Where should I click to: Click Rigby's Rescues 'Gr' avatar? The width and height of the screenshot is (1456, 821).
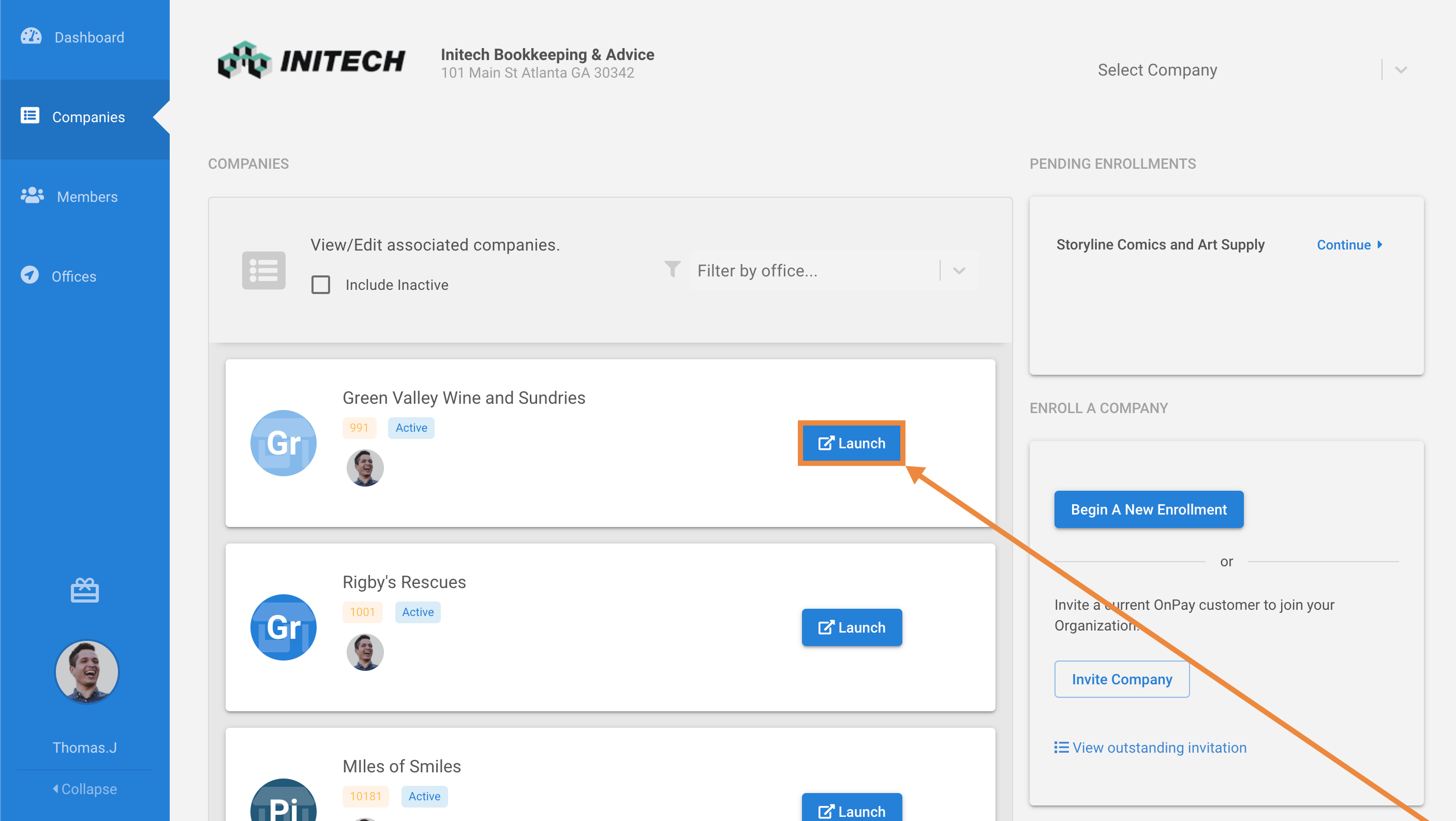coord(284,627)
